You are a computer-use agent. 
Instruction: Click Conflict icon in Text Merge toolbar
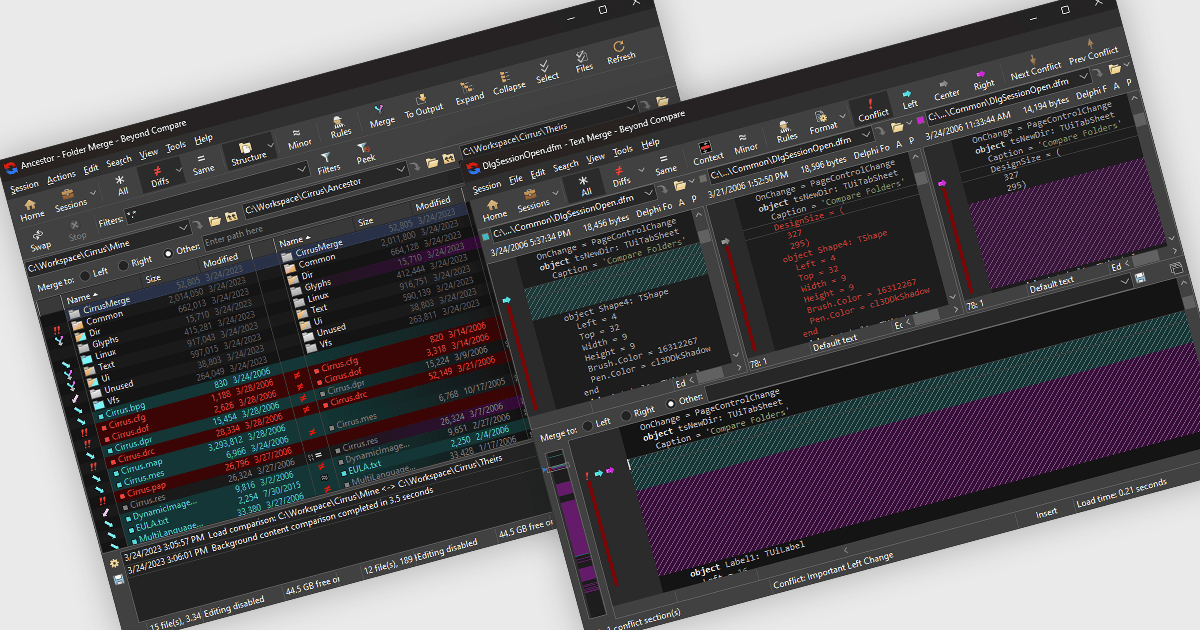pos(871,104)
